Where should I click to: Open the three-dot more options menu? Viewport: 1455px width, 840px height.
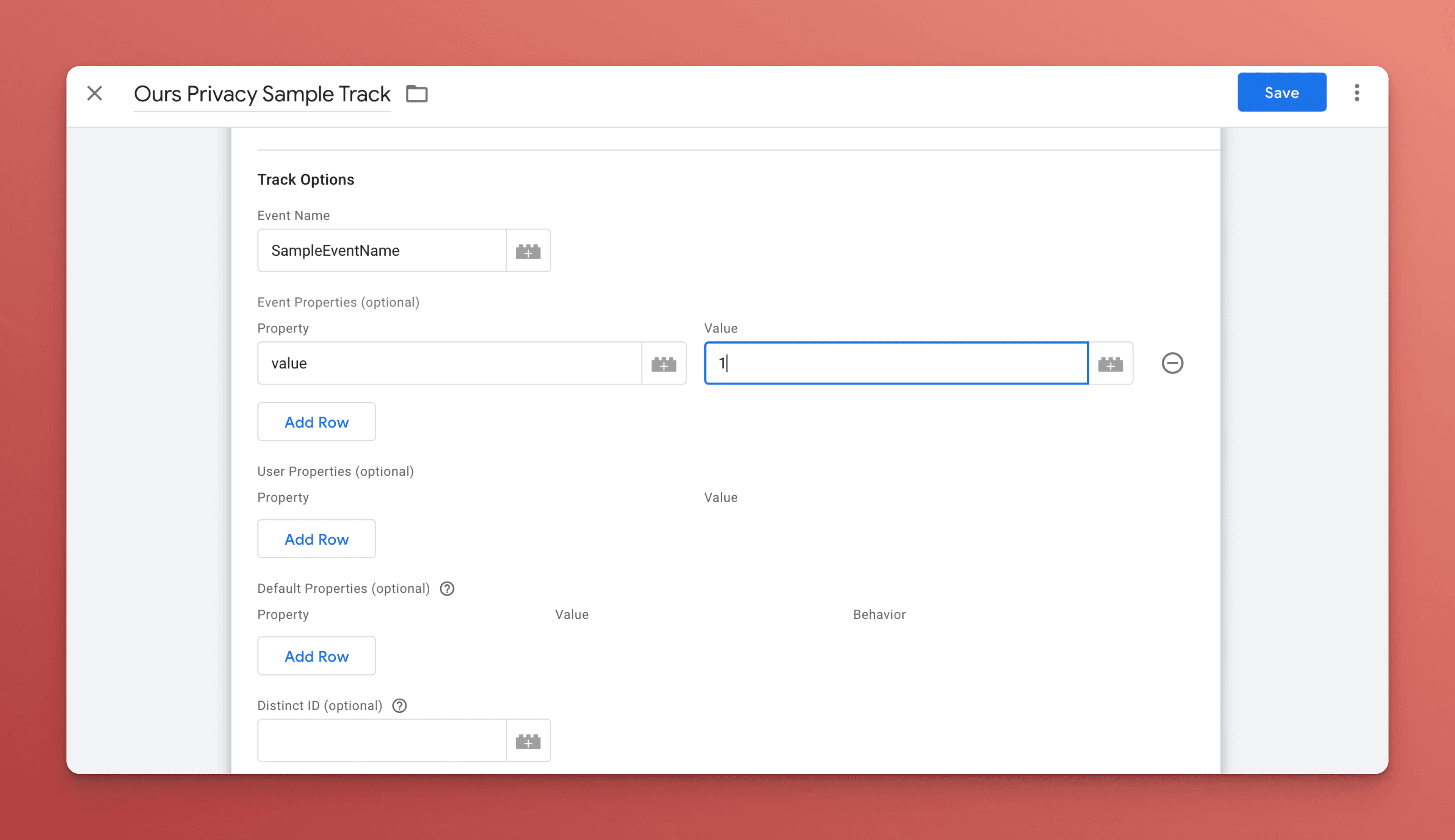pyautogui.click(x=1357, y=92)
